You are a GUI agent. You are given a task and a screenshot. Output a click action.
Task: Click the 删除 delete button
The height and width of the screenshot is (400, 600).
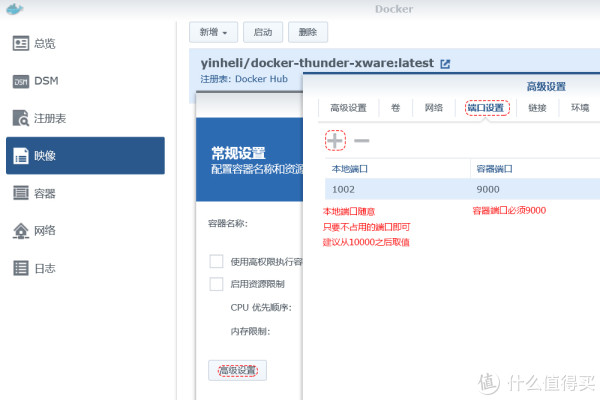pos(308,32)
